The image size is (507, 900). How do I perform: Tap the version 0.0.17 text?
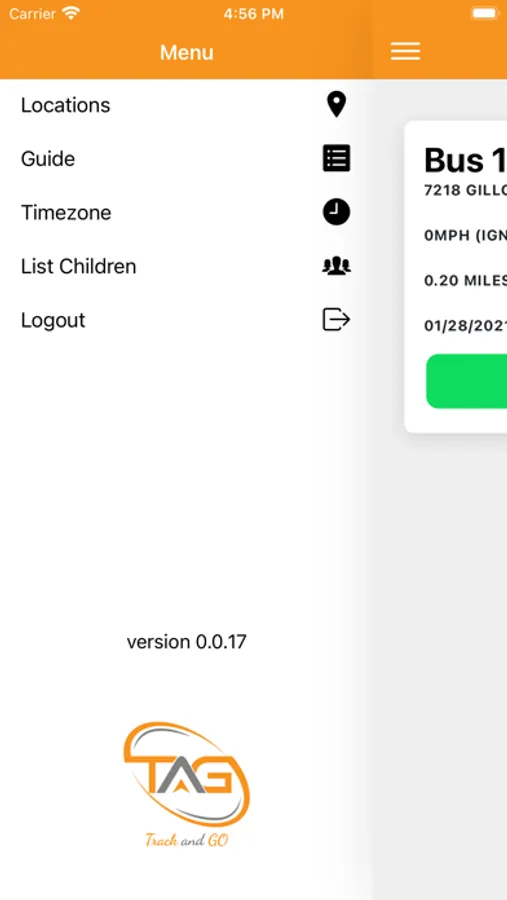pos(187,642)
